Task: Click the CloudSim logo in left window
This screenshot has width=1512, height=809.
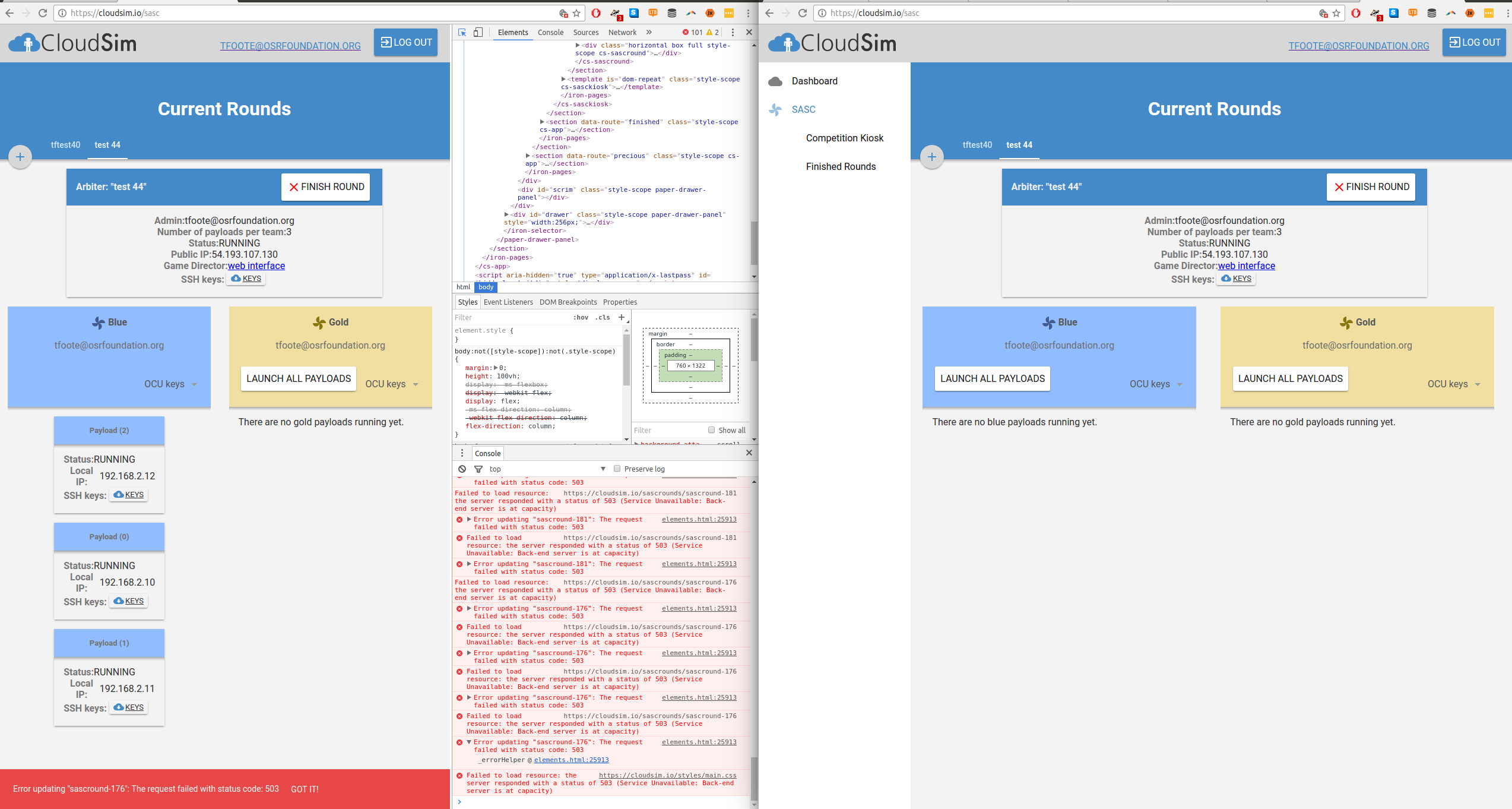Action: click(x=72, y=43)
